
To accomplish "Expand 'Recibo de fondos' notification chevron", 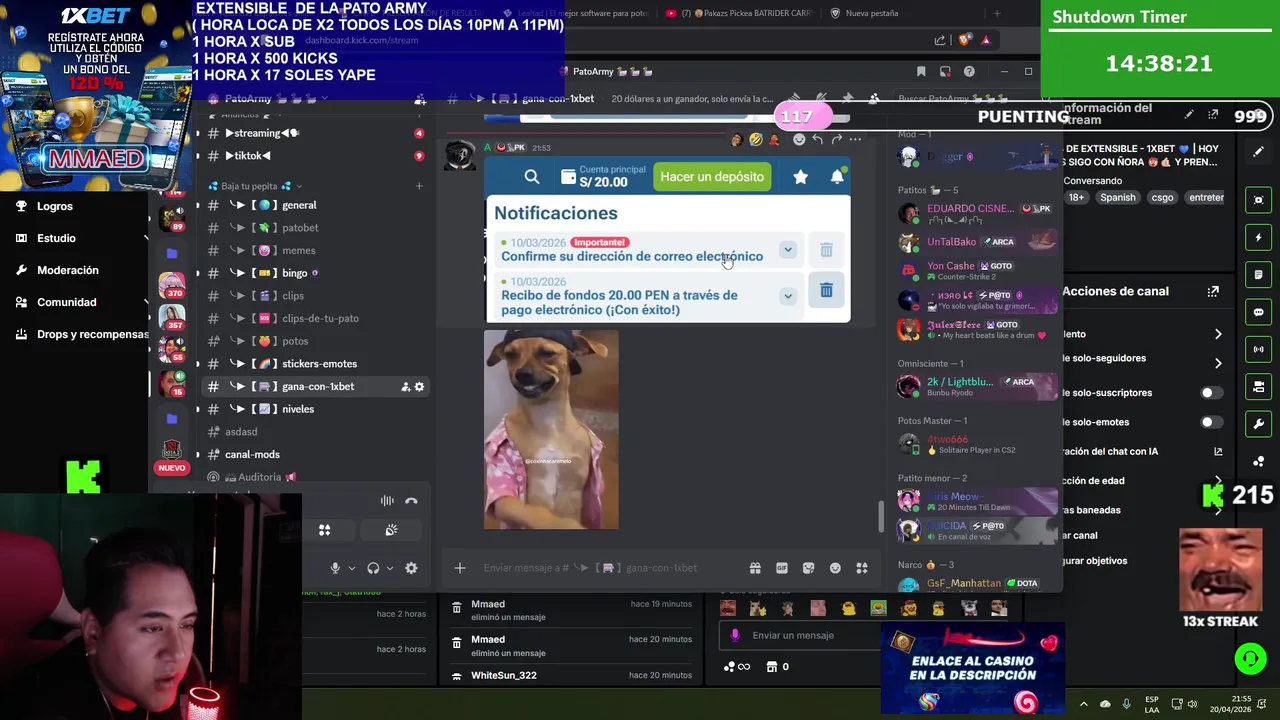I will 788,296.
